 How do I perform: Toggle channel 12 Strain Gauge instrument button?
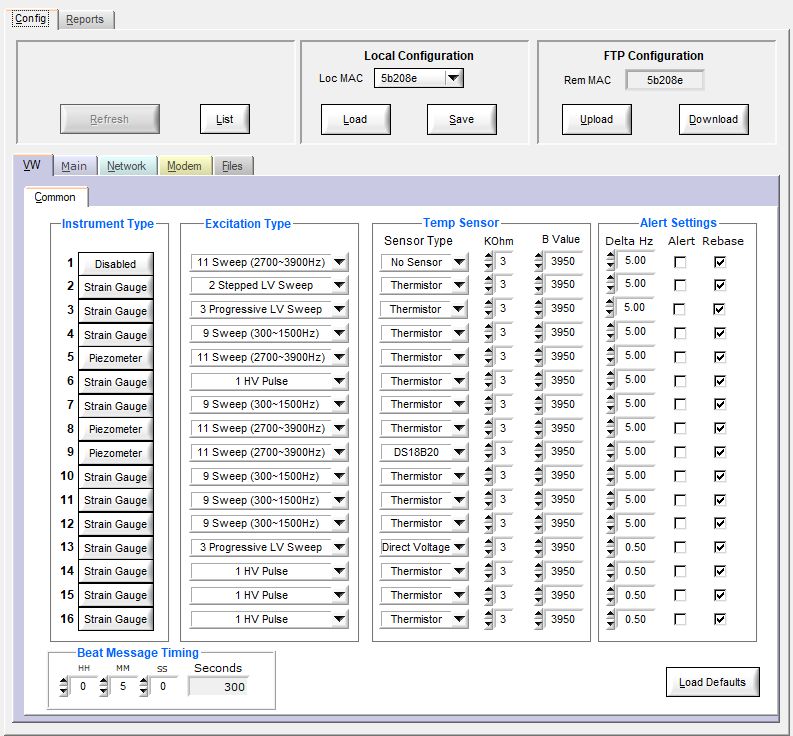[115, 524]
